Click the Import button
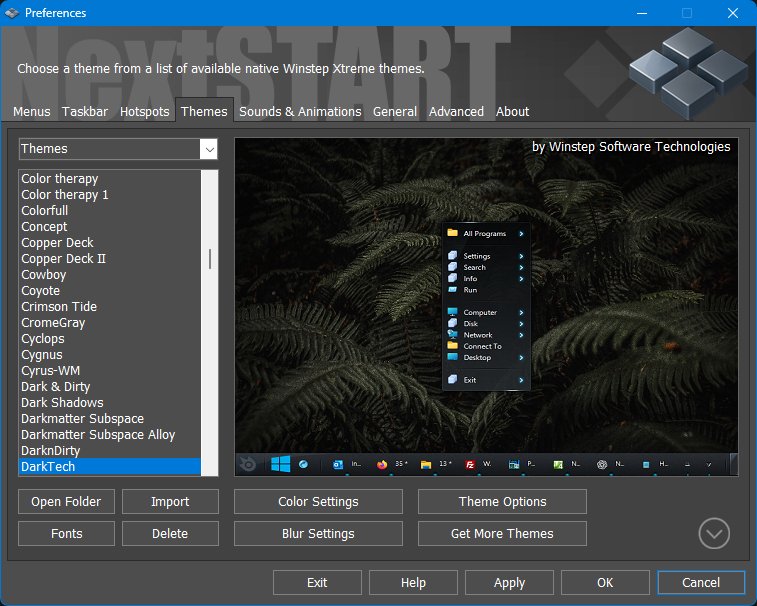 coord(170,502)
